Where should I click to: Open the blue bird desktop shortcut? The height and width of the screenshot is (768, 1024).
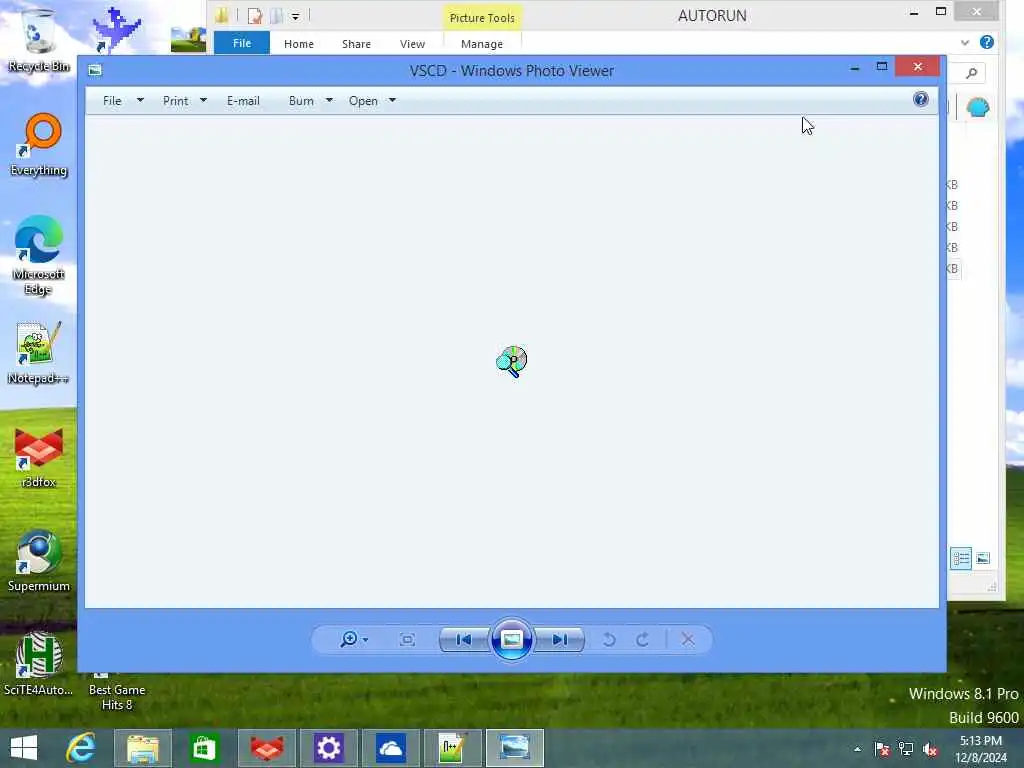[x=116, y=29]
